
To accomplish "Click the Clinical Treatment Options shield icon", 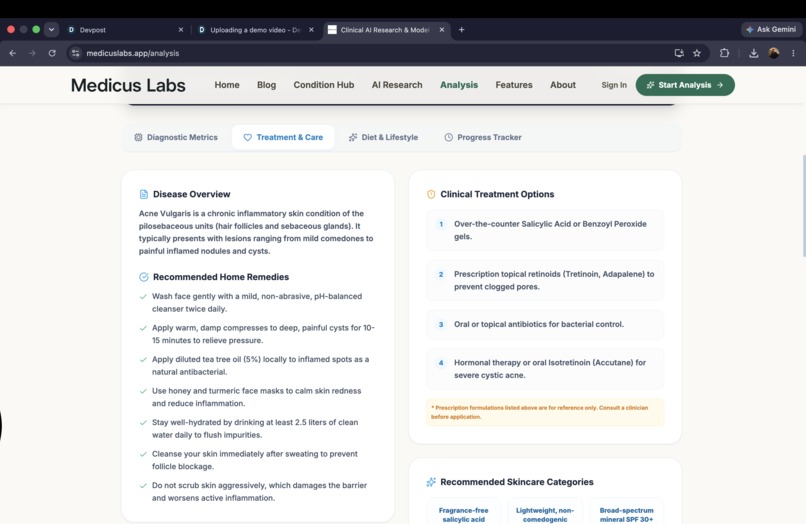I will [431, 194].
